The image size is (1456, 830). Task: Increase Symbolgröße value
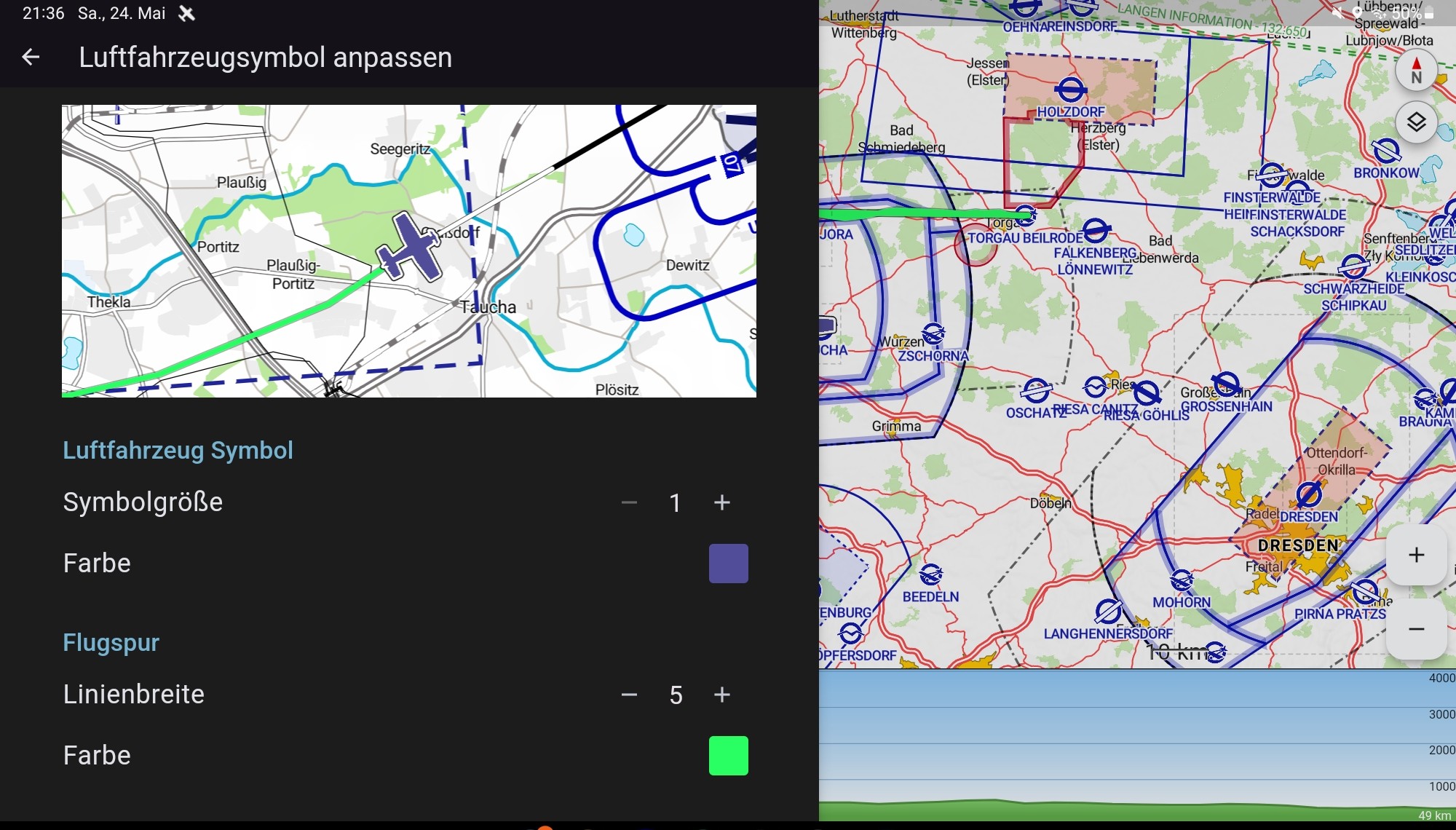721,502
